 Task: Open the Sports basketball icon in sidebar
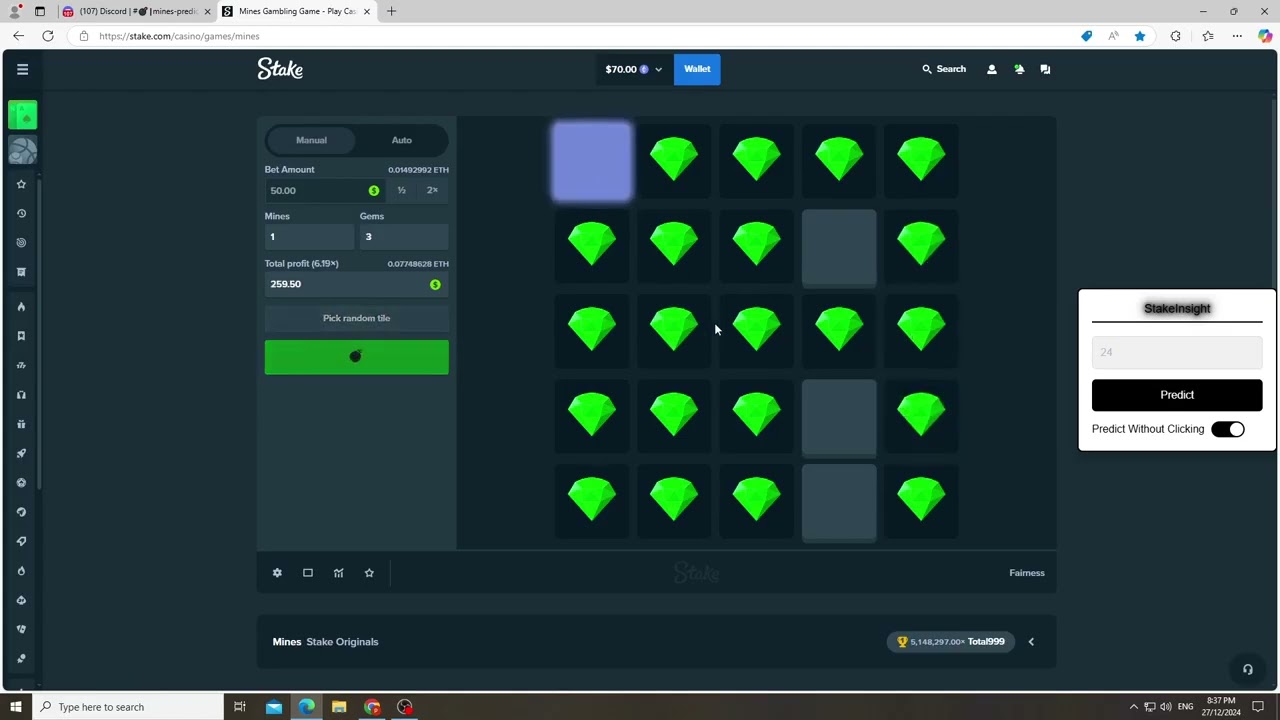[22, 150]
